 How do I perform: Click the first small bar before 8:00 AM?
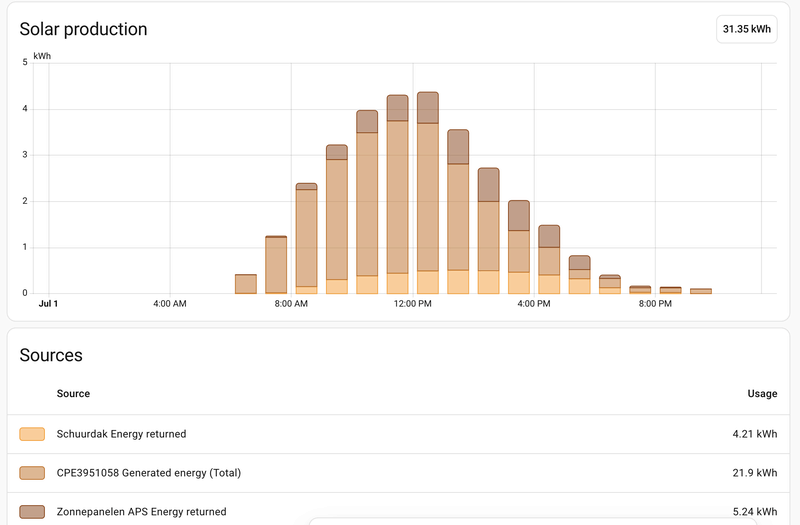click(x=246, y=284)
